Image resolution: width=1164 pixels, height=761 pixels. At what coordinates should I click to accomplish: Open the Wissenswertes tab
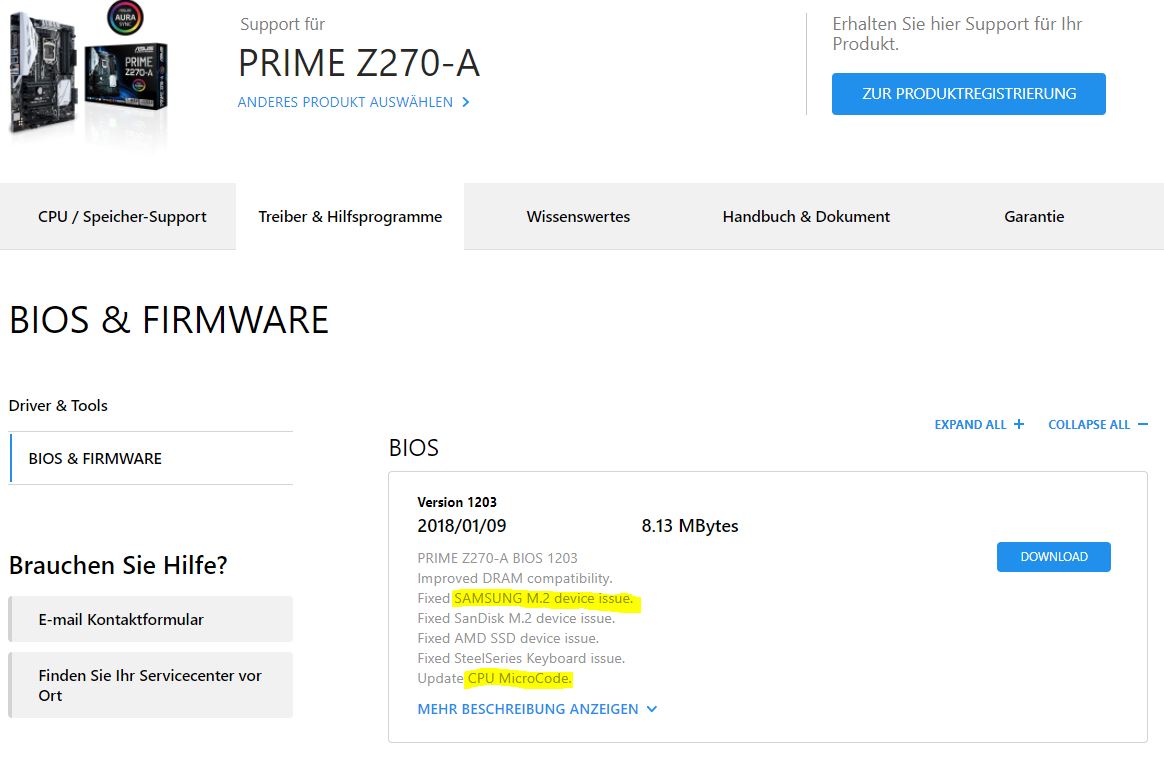click(x=578, y=217)
